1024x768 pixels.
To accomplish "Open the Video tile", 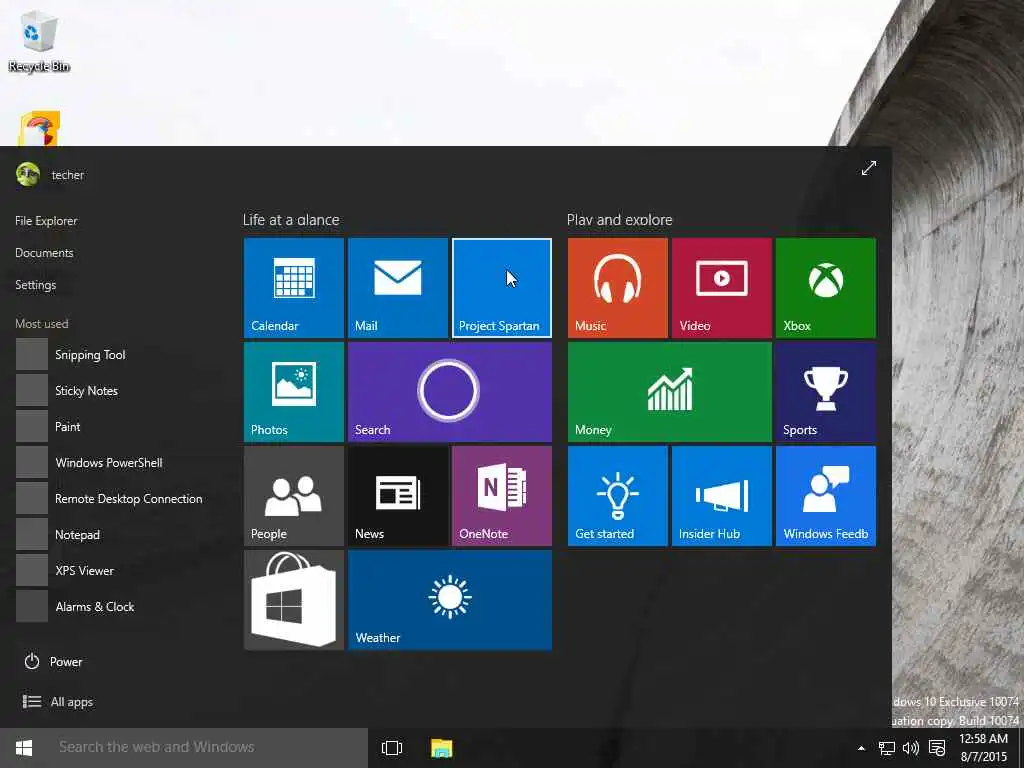I will (x=722, y=288).
